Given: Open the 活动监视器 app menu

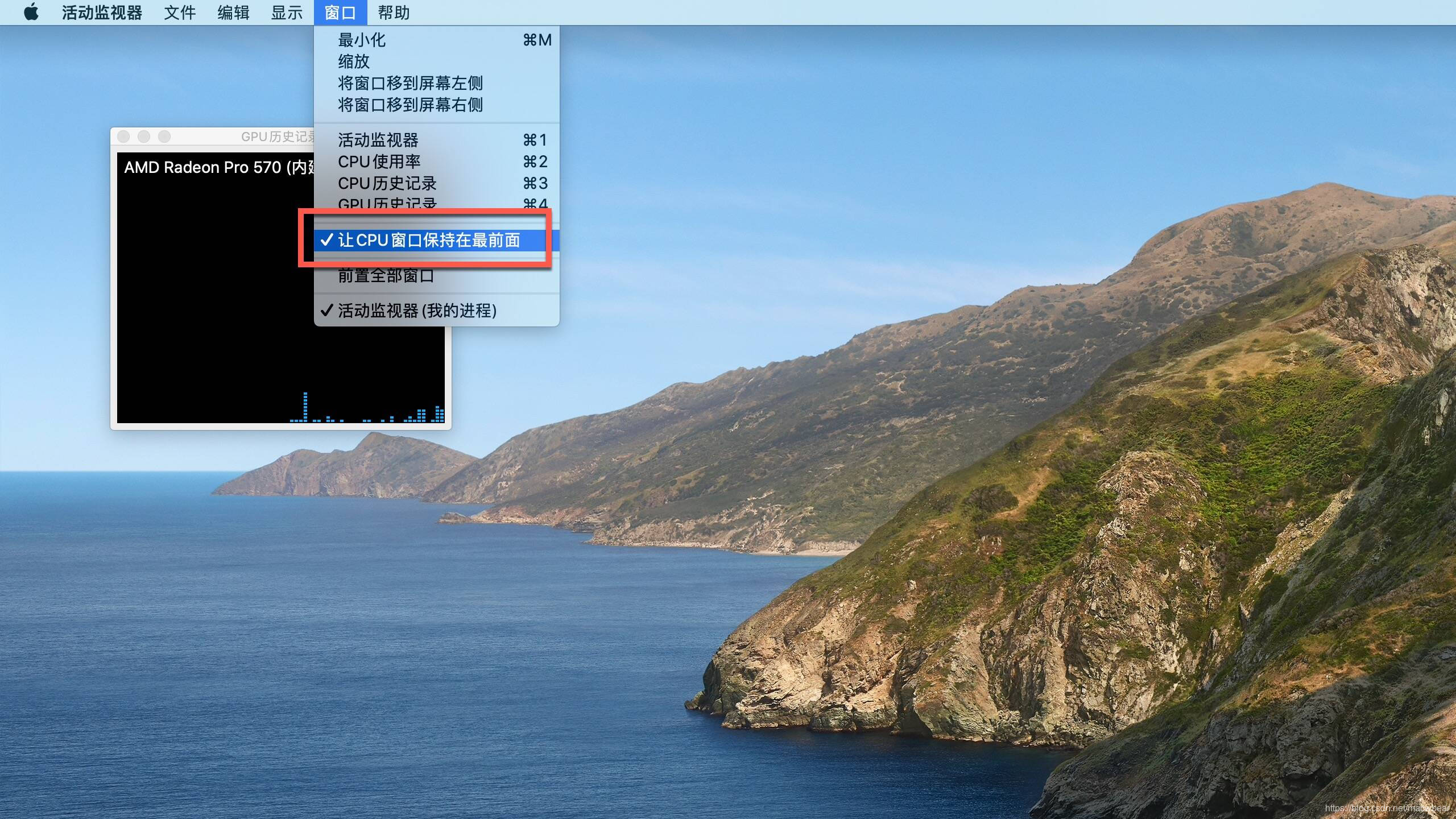Looking at the screenshot, I should tap(102, 12).
